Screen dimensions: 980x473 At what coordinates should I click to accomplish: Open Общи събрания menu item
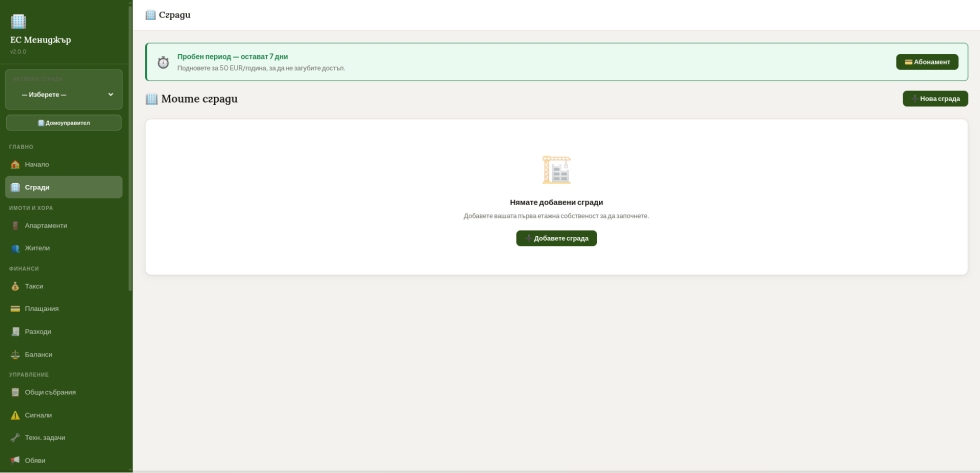(x=50, y=392)
